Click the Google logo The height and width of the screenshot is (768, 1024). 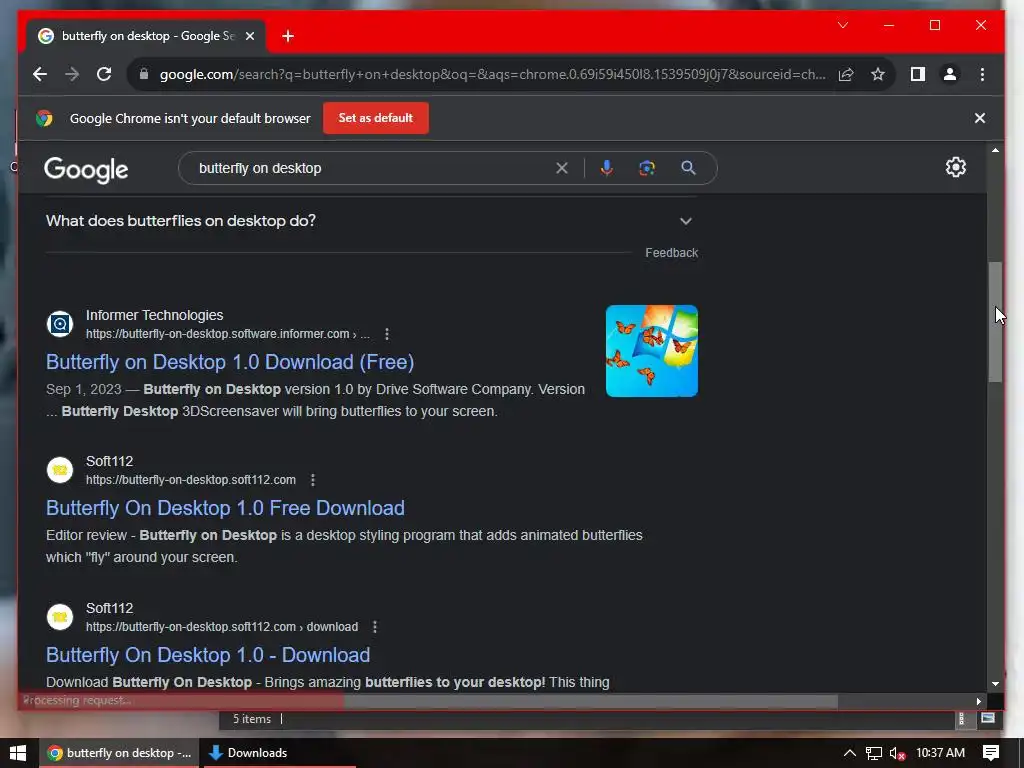(x=86, y=170)
